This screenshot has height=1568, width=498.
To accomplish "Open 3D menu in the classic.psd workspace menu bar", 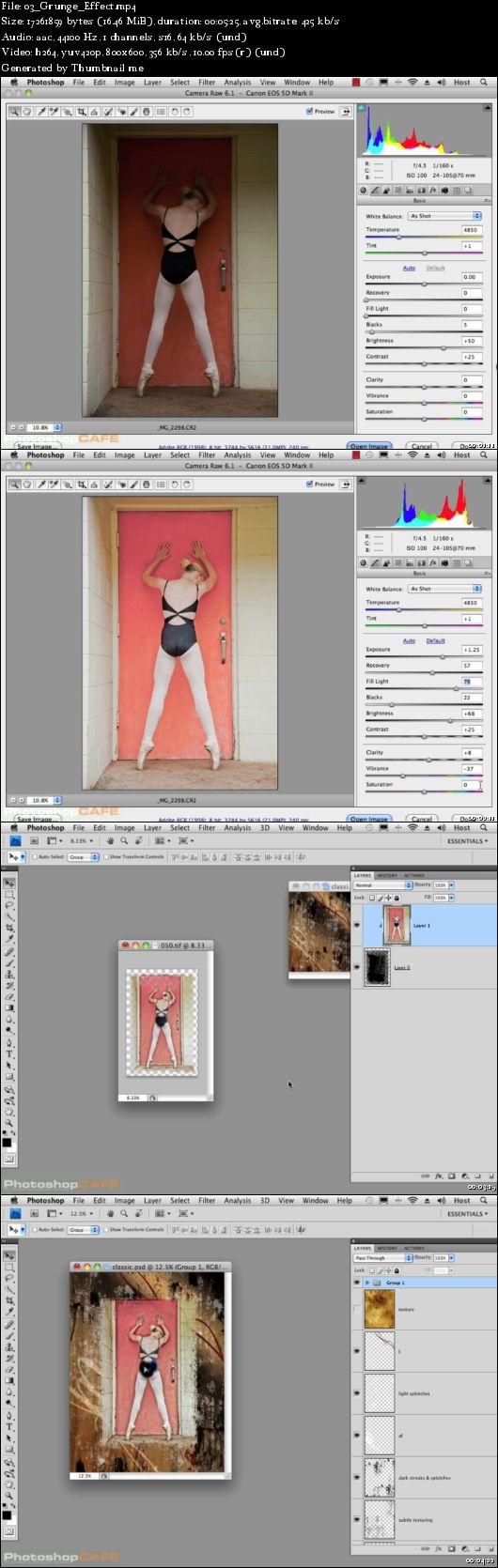I will click(x=265, y=1200).
